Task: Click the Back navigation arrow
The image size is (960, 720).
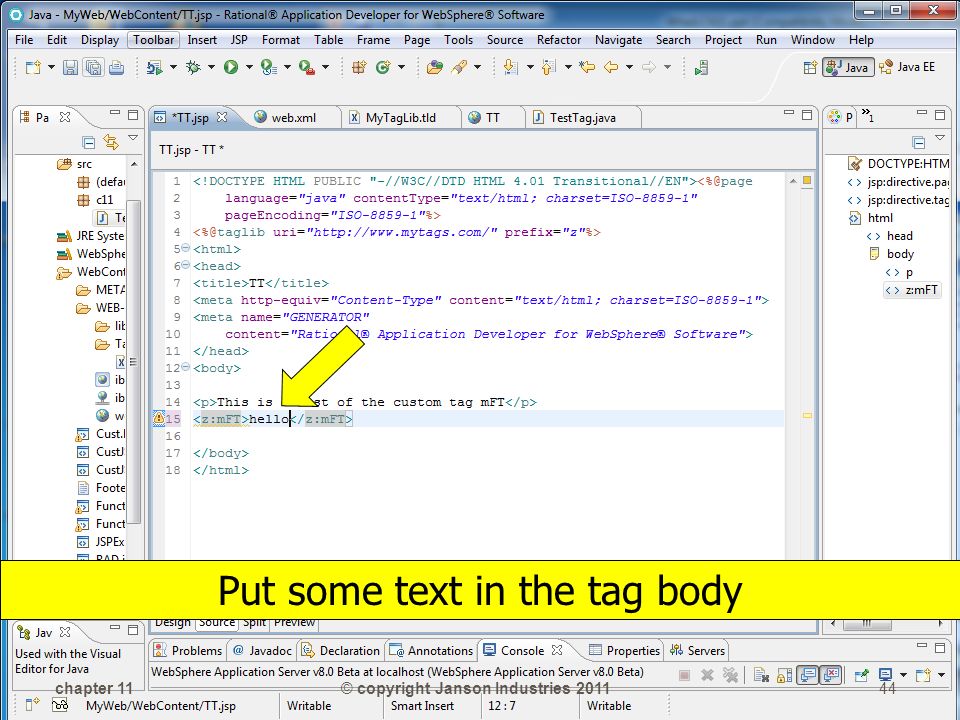Action: pos(611,67)
